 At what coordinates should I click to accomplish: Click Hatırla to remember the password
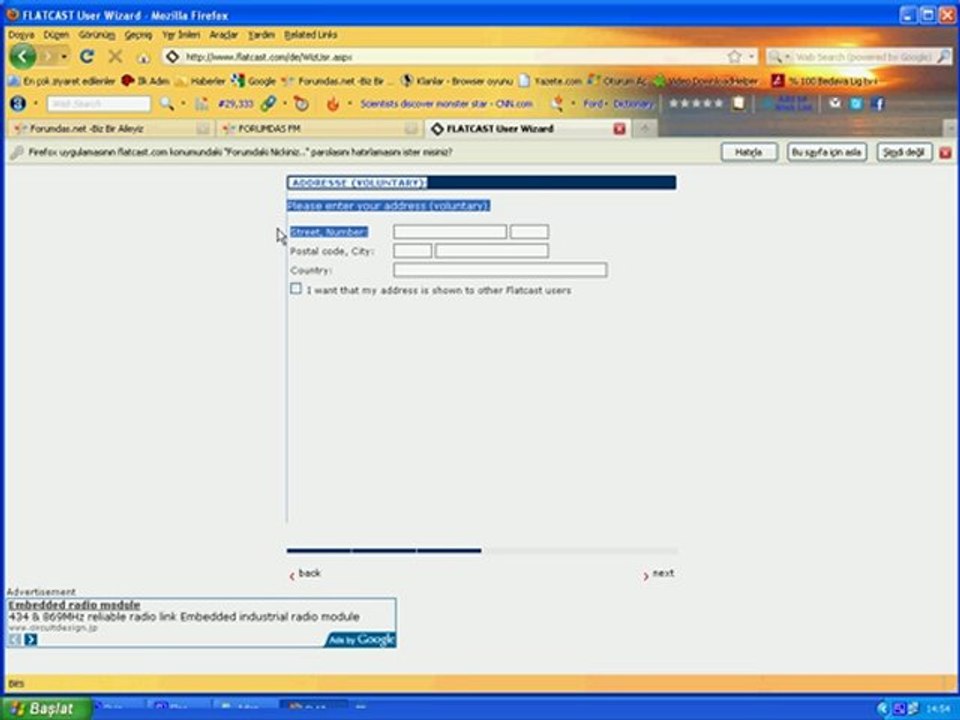(x=749, y=152)
